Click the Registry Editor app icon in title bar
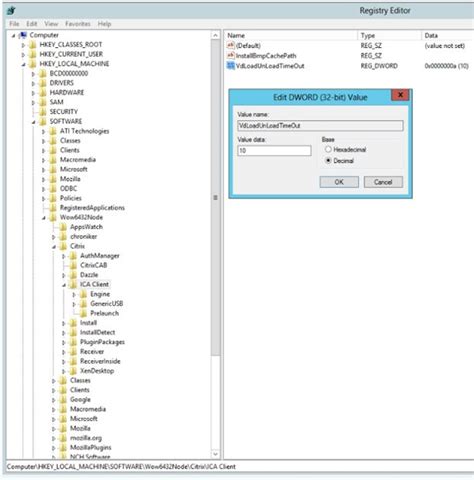This screenshot has height=480, width=474. tap(11, 11)
